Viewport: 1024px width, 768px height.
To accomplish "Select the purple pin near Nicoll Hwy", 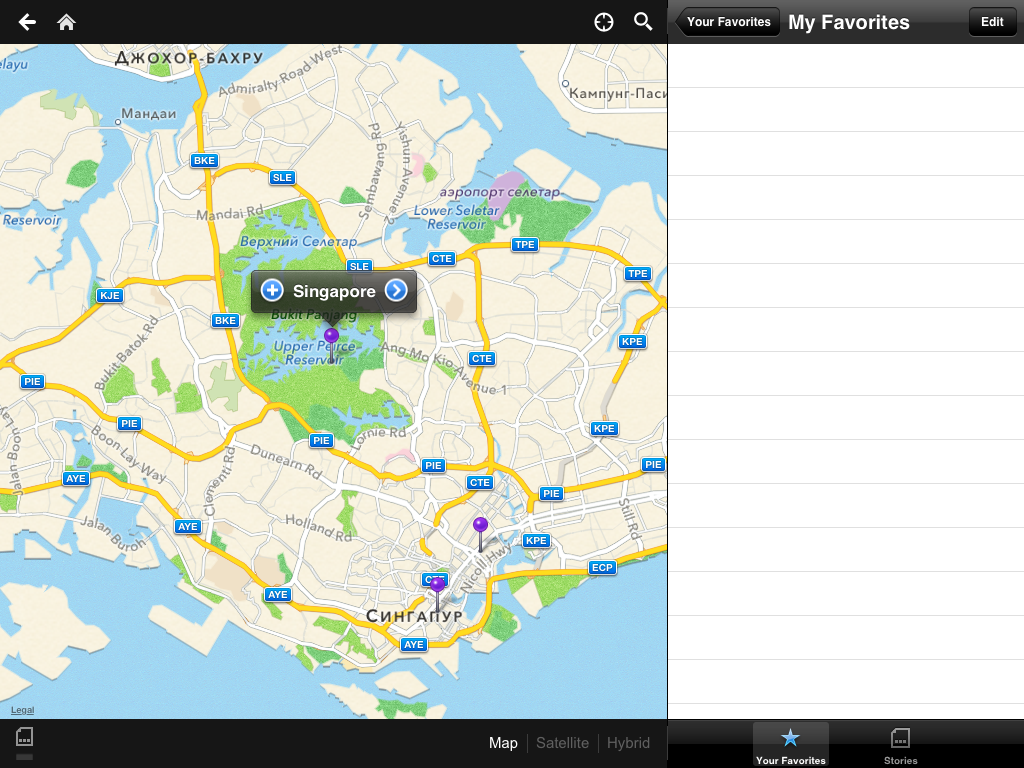I will point(481,526).
